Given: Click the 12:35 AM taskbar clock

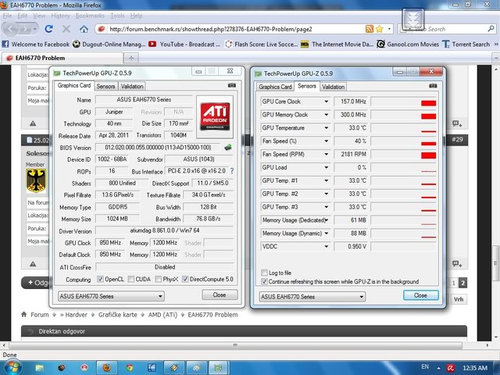Looking at the screenshot, I should pyautogui.click(x=475, y=368).
